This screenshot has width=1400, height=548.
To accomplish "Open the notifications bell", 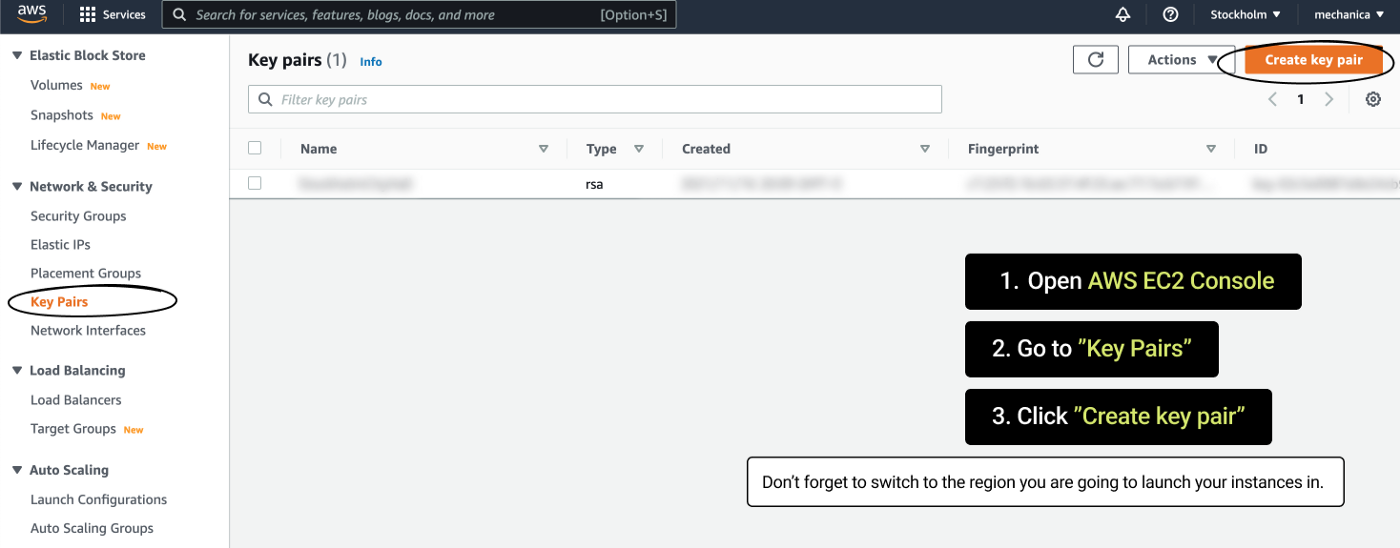I will pos(1123,15).
